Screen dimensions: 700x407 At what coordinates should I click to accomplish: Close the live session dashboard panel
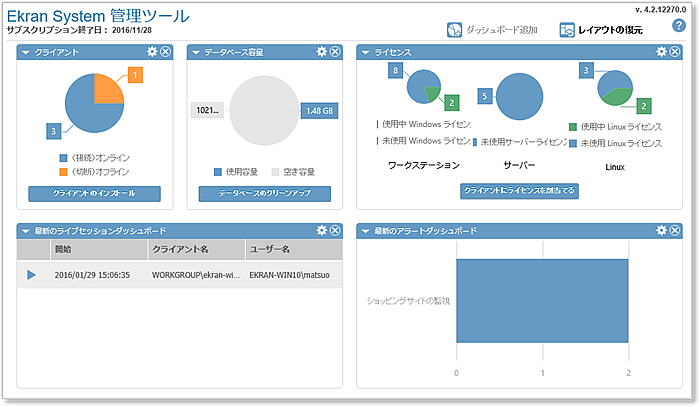[x=335, y=230]
